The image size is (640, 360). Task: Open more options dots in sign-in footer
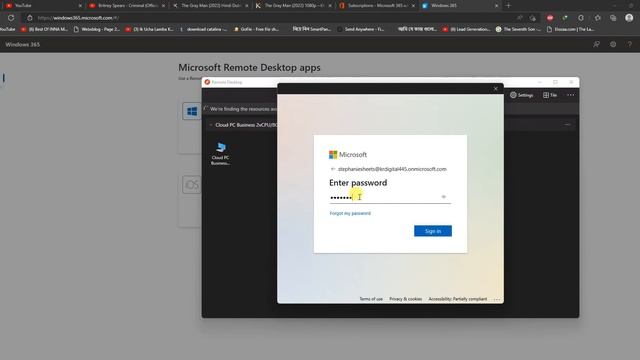tap(496, 299)
